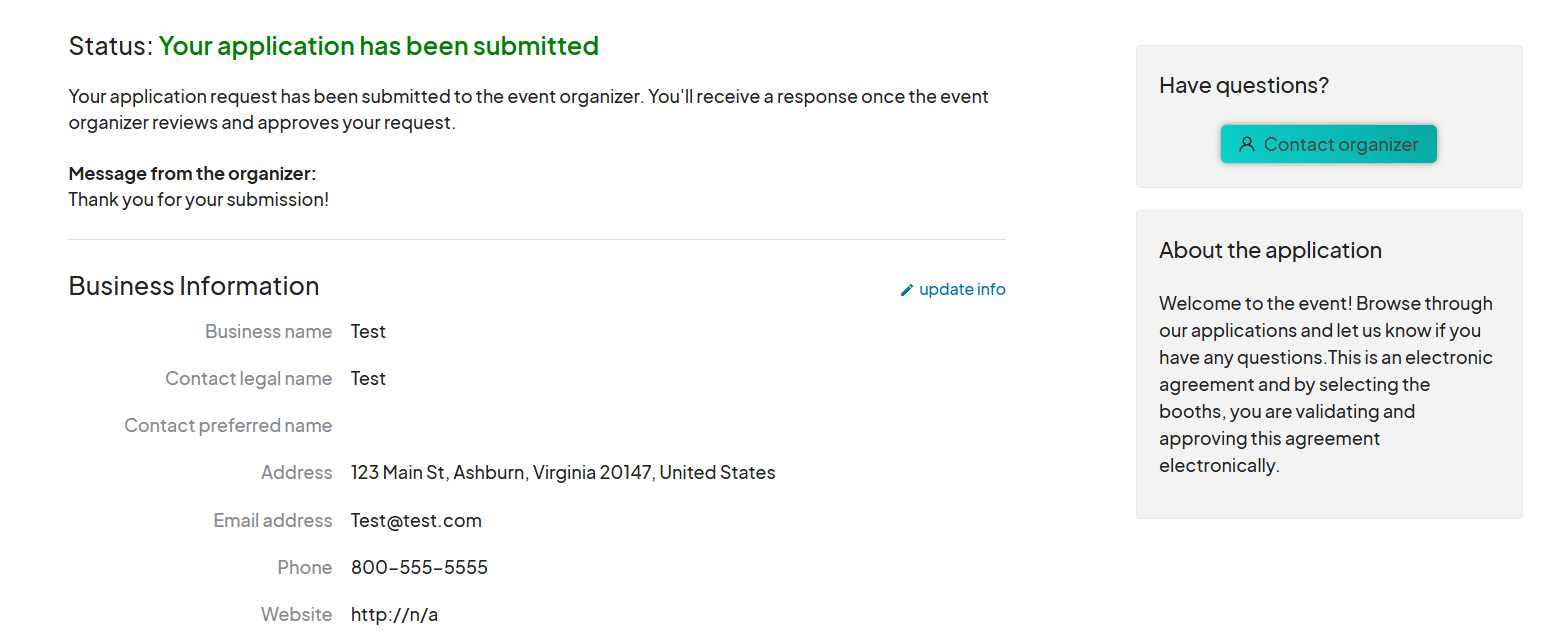
Task: Click the phone number 800-555-5555
Action: pos(419,567)
